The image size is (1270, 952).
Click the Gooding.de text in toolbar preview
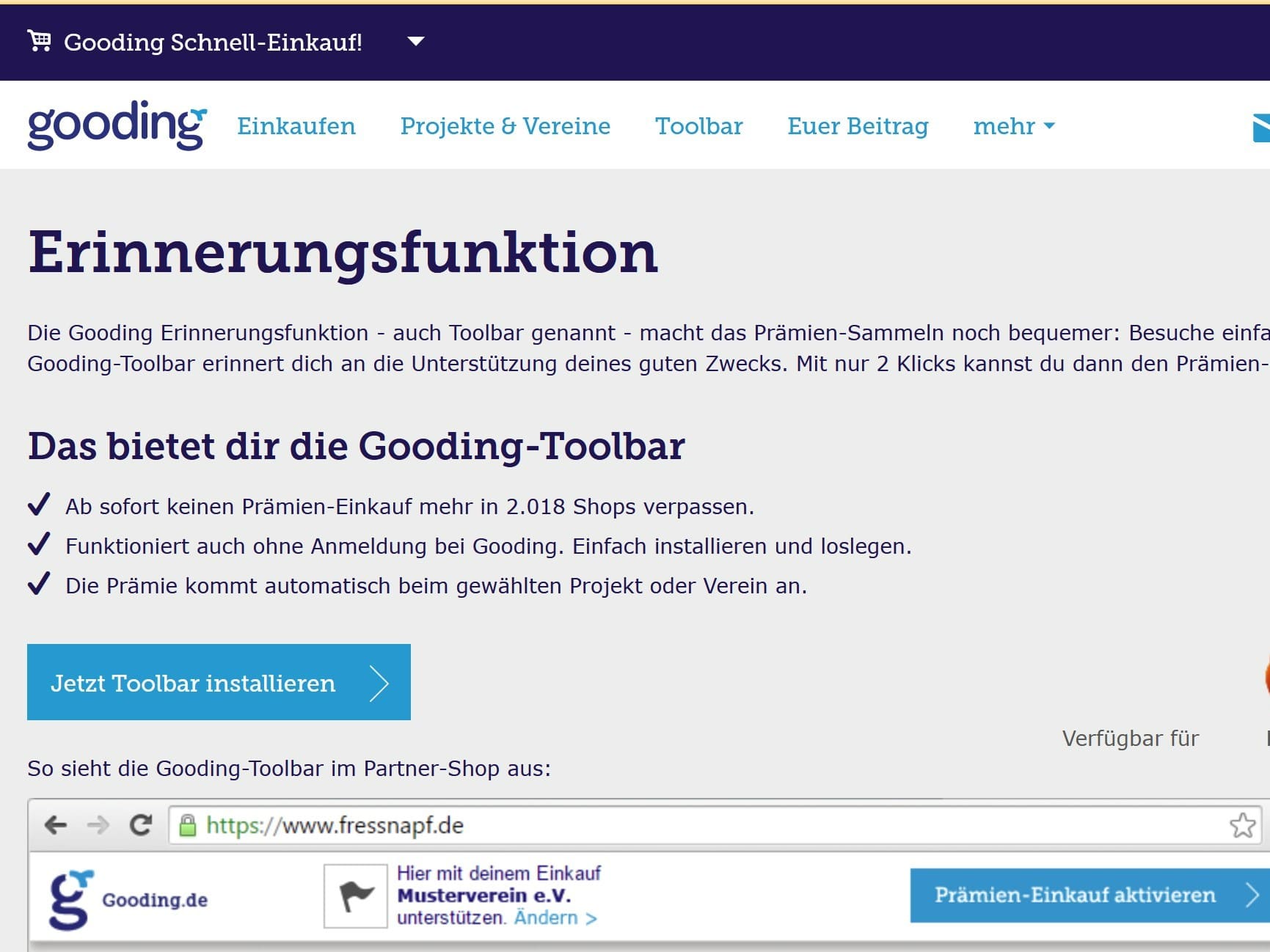pos(155,900)
